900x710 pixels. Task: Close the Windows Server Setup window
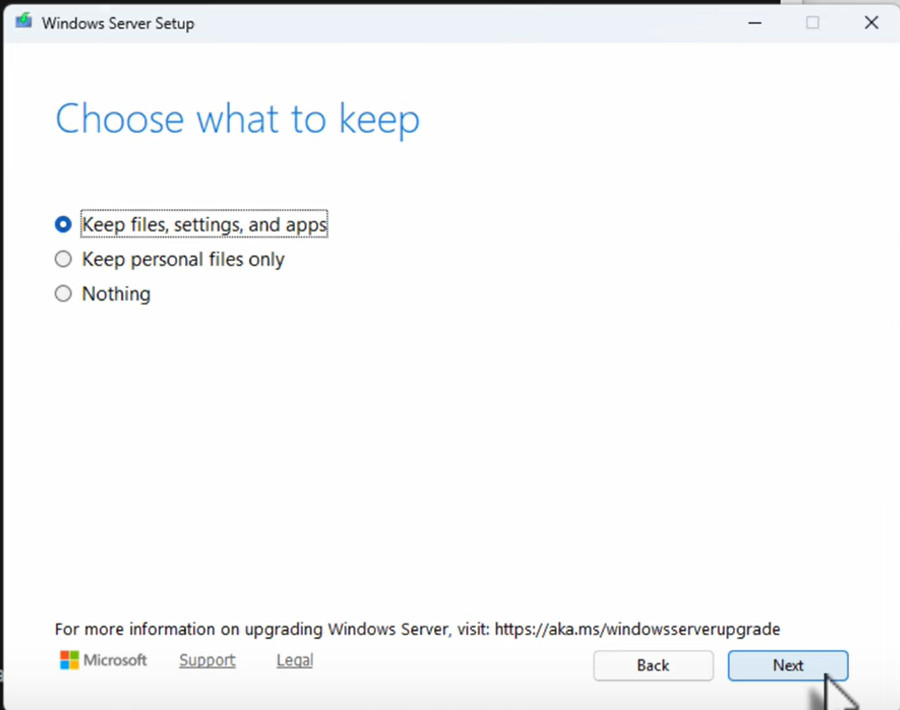871,22
